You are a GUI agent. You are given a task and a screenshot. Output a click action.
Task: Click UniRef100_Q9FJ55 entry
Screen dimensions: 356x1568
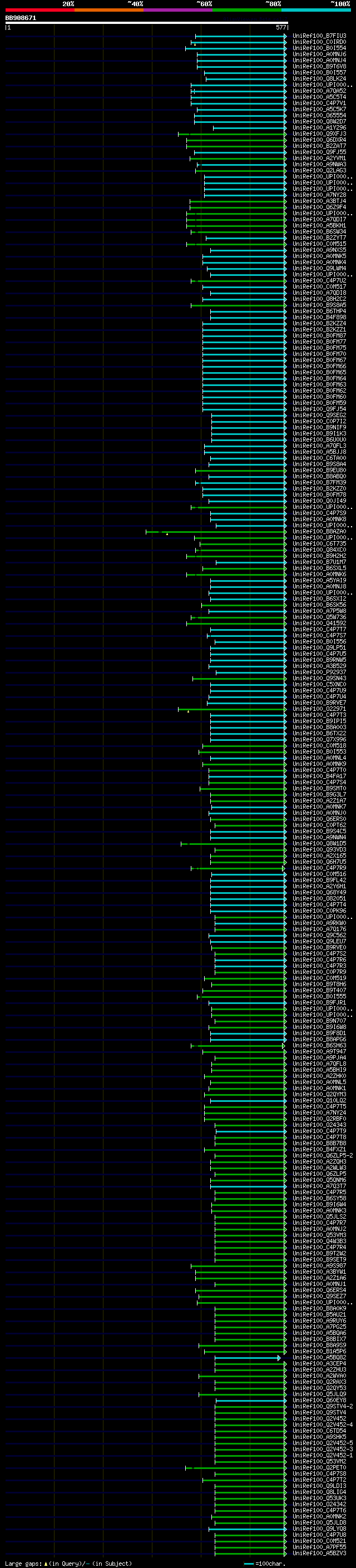pyautogui.click(x=319, y=152)
